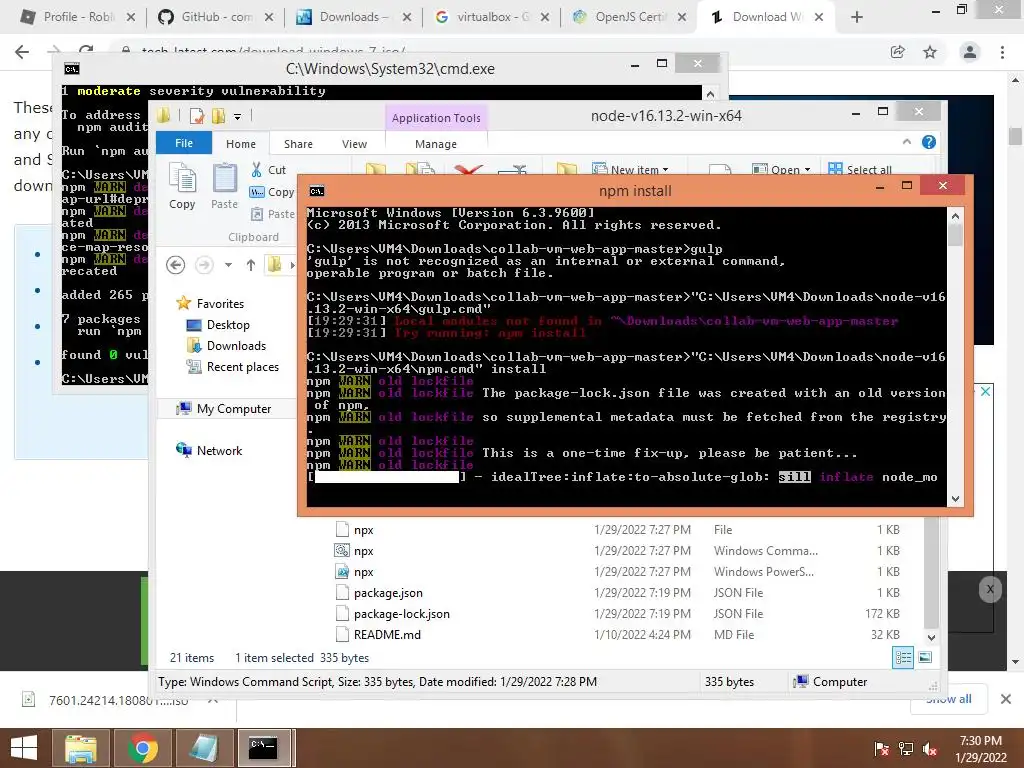
Task: Open the Customize Quick Access Toolbar dropdown
Action: point(238,117)
